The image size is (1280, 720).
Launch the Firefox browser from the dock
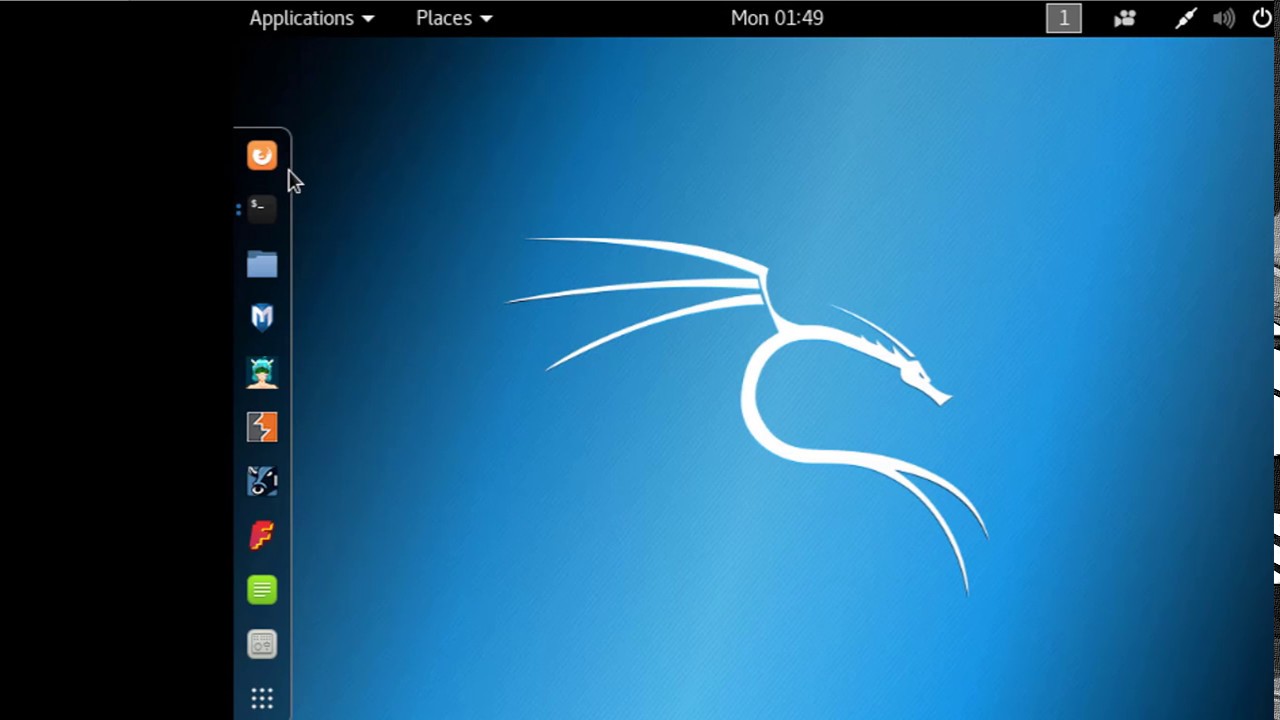(x=262, y=155)
